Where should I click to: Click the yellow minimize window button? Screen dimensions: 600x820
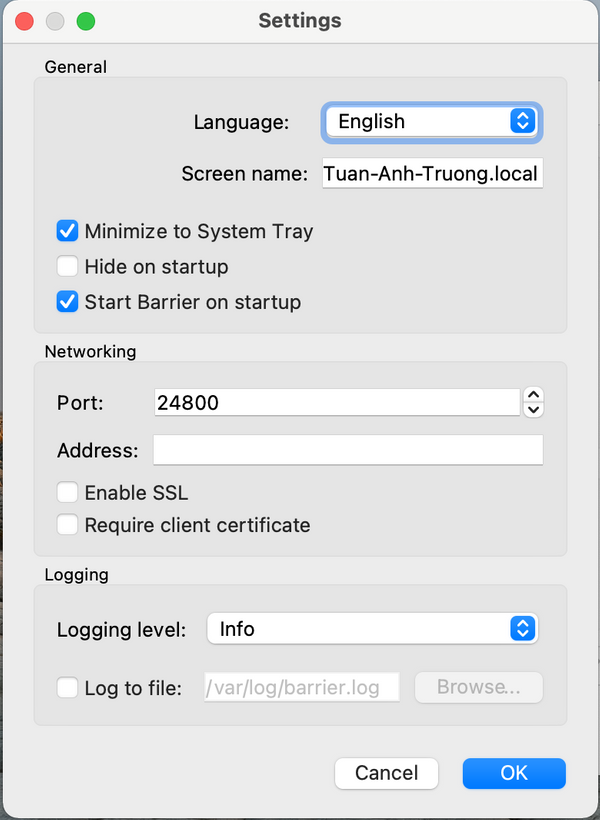pos(55,21)
